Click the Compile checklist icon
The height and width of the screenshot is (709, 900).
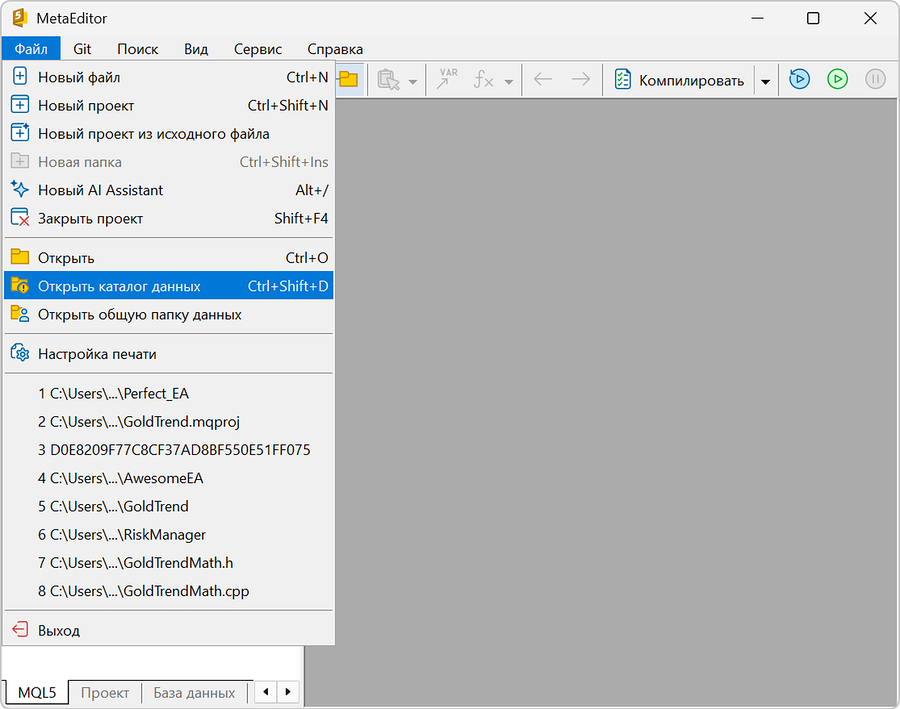[623, 79]
